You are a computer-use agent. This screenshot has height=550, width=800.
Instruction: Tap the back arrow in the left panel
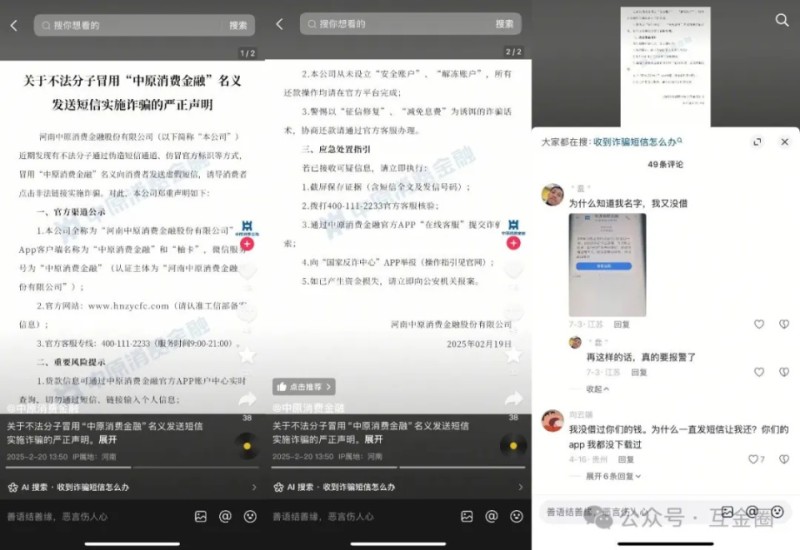13,25
